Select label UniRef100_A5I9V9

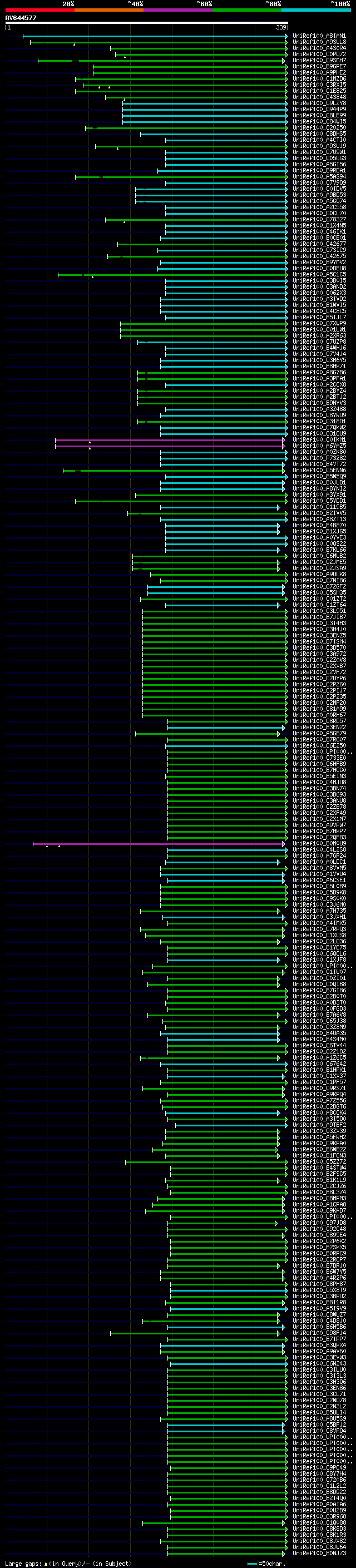click(x=319, y=1309)
